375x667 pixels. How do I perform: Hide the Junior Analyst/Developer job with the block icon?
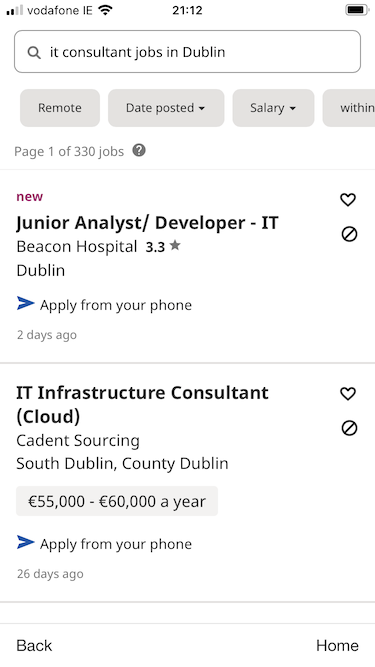click(349, 234)
